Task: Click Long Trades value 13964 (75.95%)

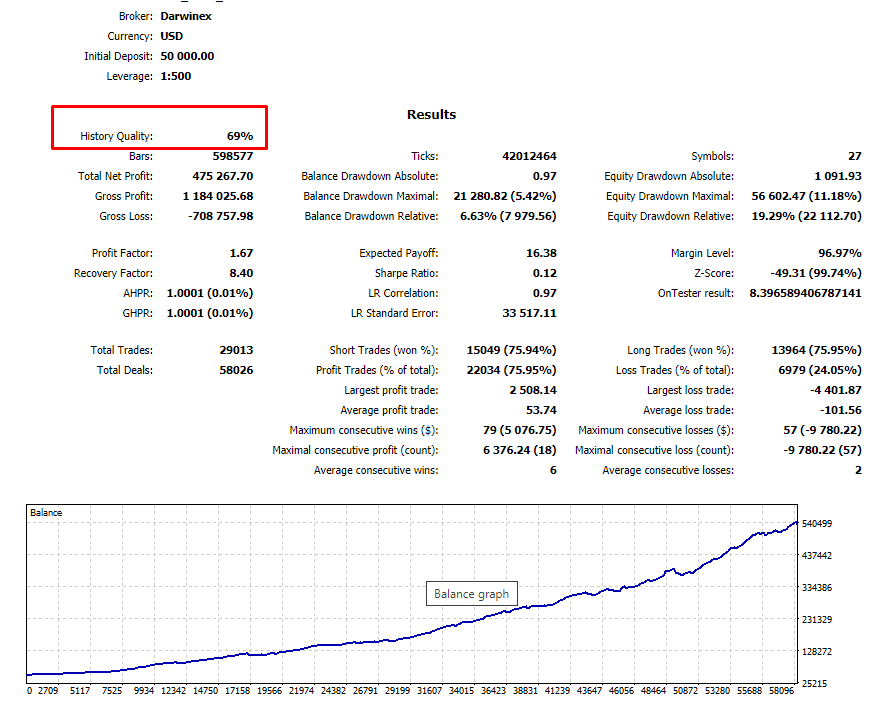Action: click(817, 350)
